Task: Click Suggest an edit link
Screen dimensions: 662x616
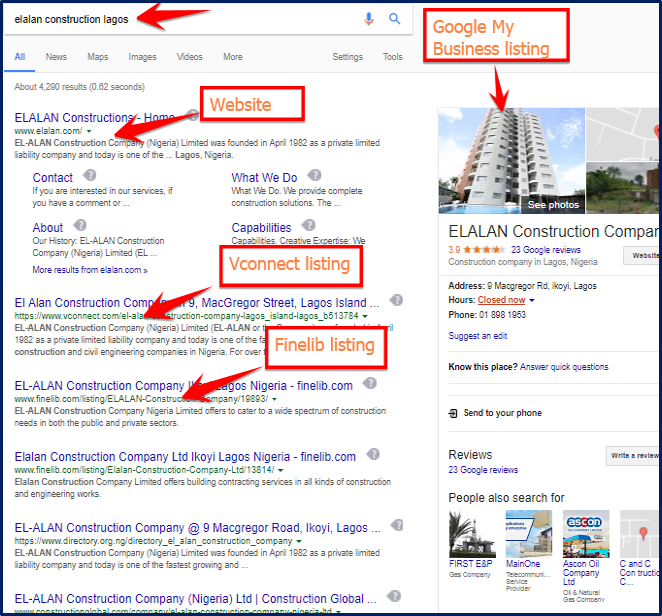Action: pyautogui.click(x=478, y=336)
